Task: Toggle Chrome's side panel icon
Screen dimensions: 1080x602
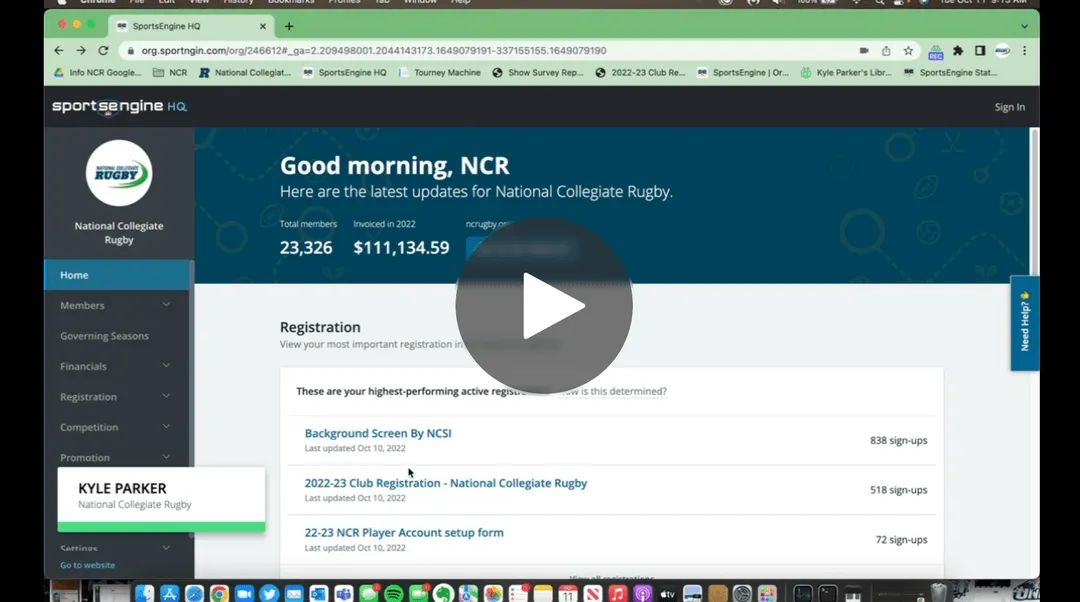Action: coord(980,50)
